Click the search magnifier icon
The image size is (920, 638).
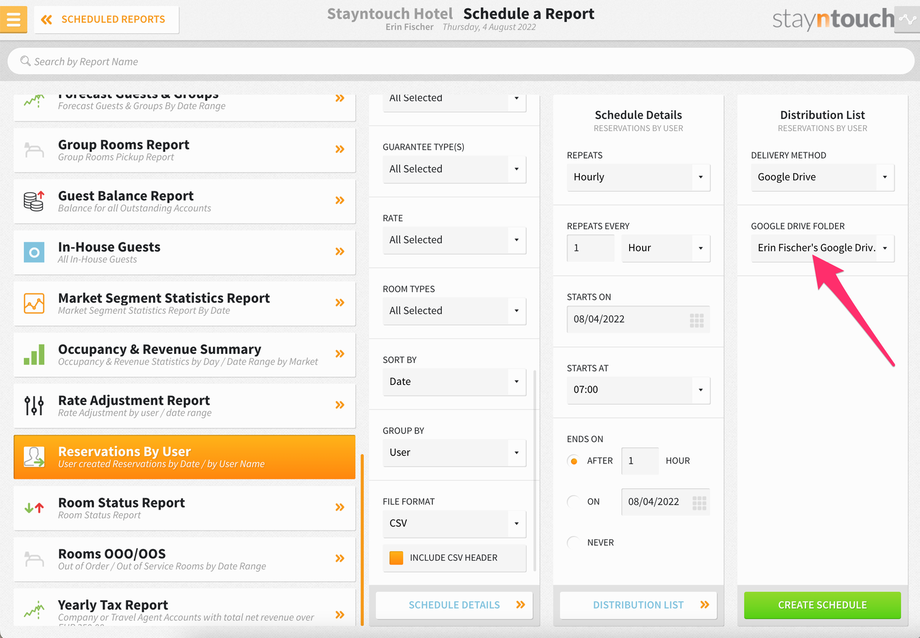pyautogui.click(x=25, y=61)
